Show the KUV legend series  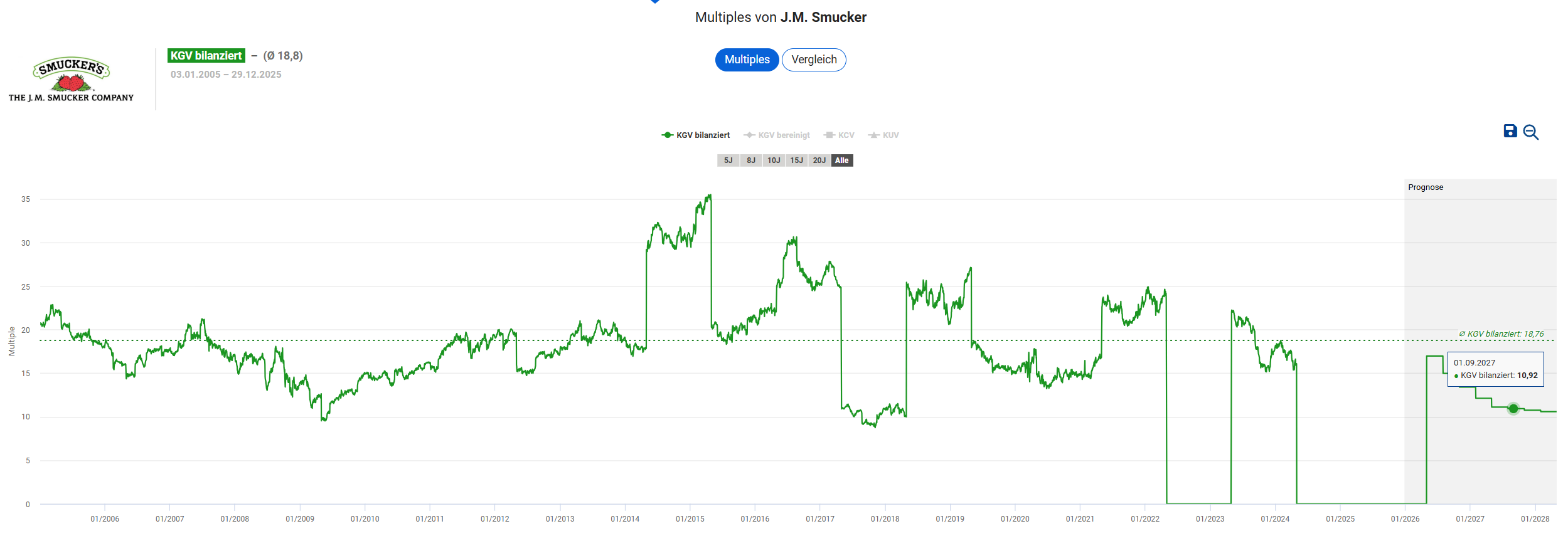[883, 135]
